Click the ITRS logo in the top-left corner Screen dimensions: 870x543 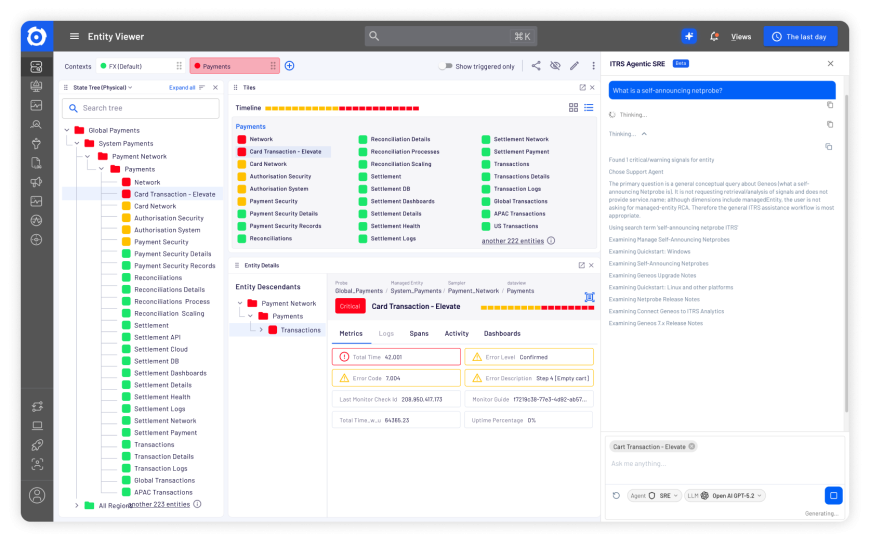37,37
